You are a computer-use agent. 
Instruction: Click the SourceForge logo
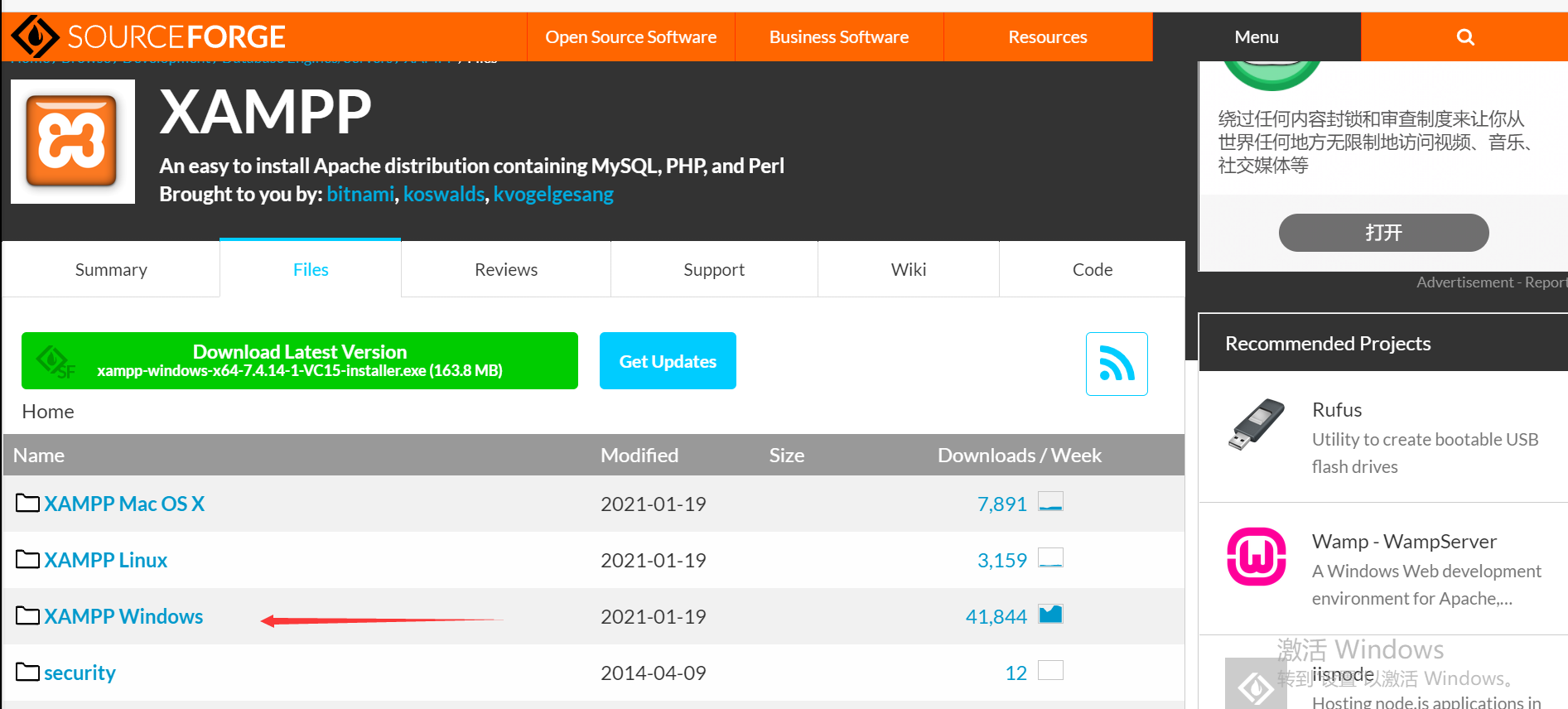click(x=148, y=36)
